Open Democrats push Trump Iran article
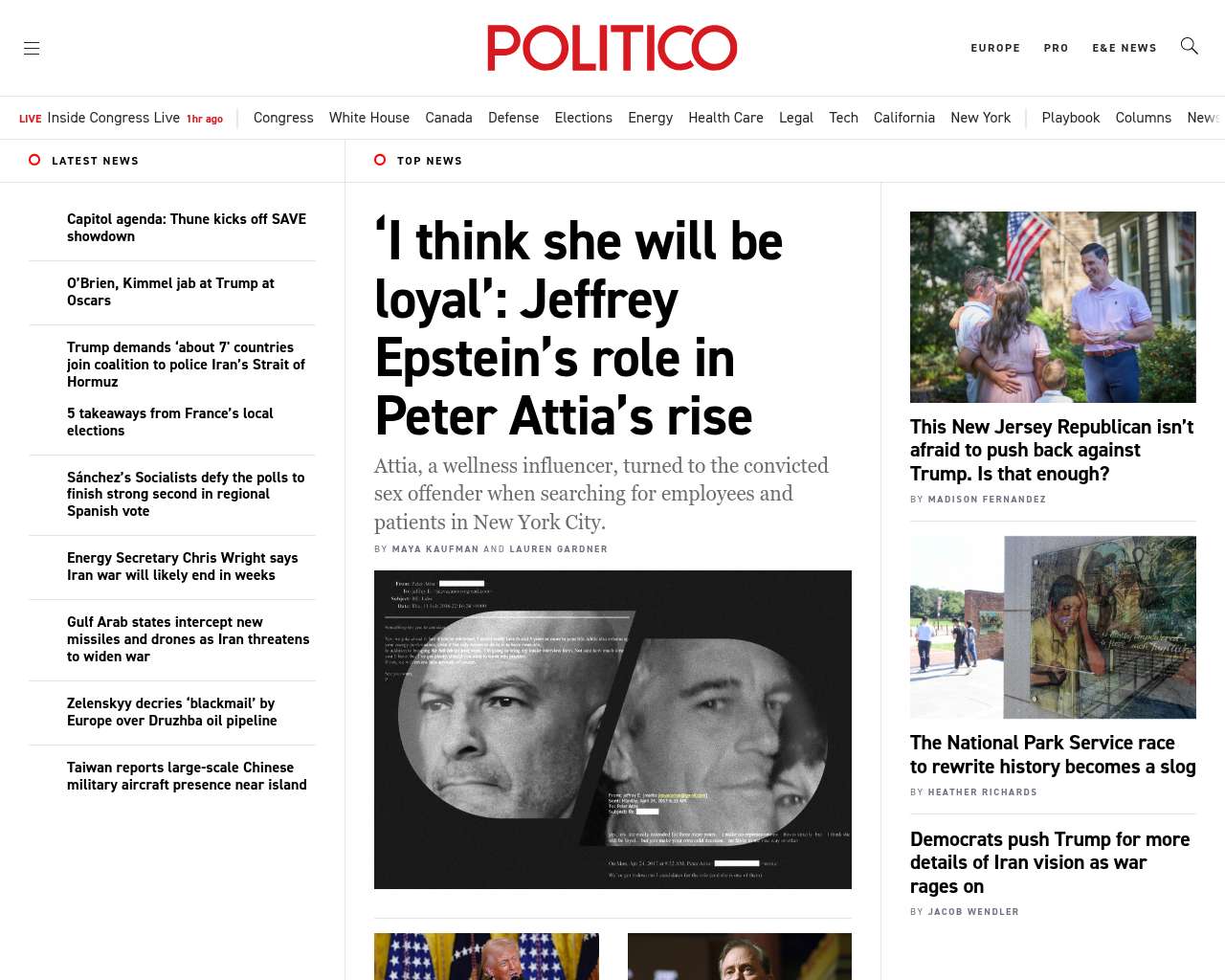Image resolution: width=1225 pixels, height=980 pixels. pyautogui.click(x=1049, y=862)
